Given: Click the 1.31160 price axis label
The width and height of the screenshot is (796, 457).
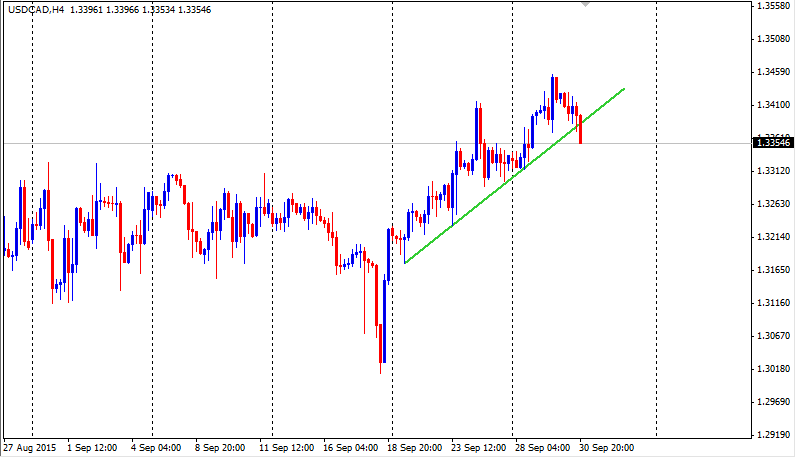Looking at the screenshot, I should [773, 303].
